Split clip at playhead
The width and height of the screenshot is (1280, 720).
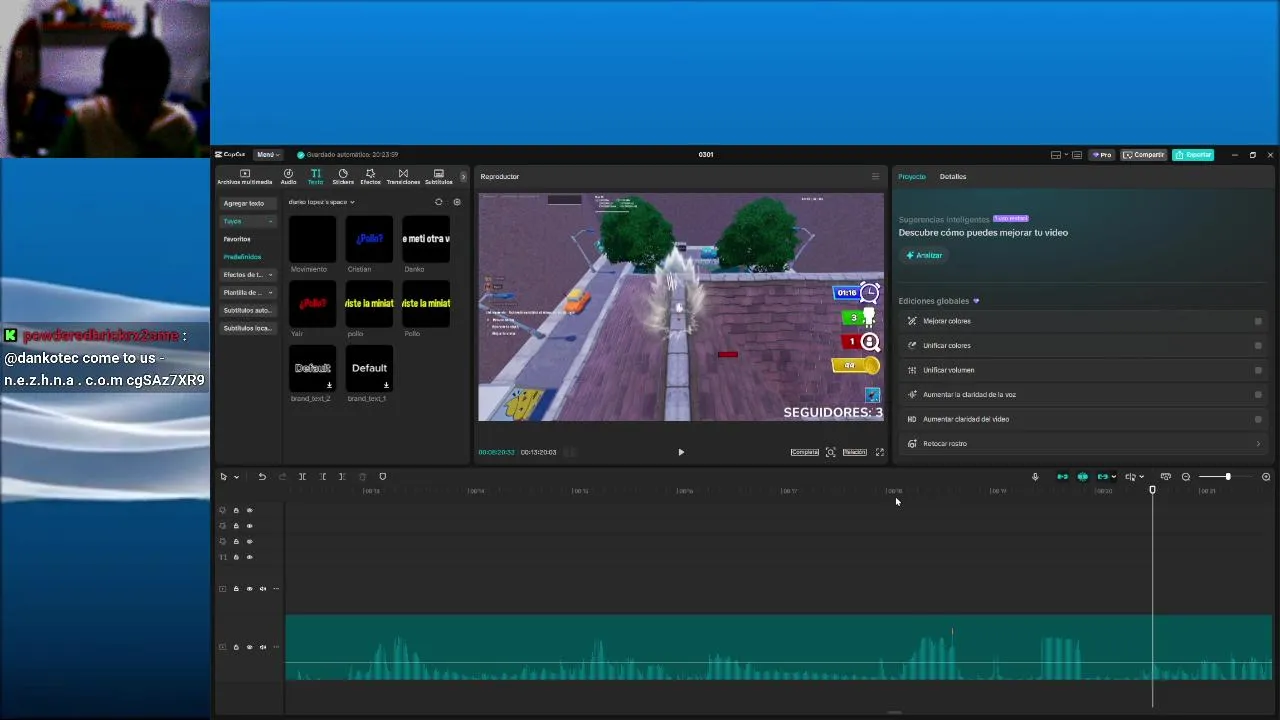pyautogui.click(x=302, y=477)
